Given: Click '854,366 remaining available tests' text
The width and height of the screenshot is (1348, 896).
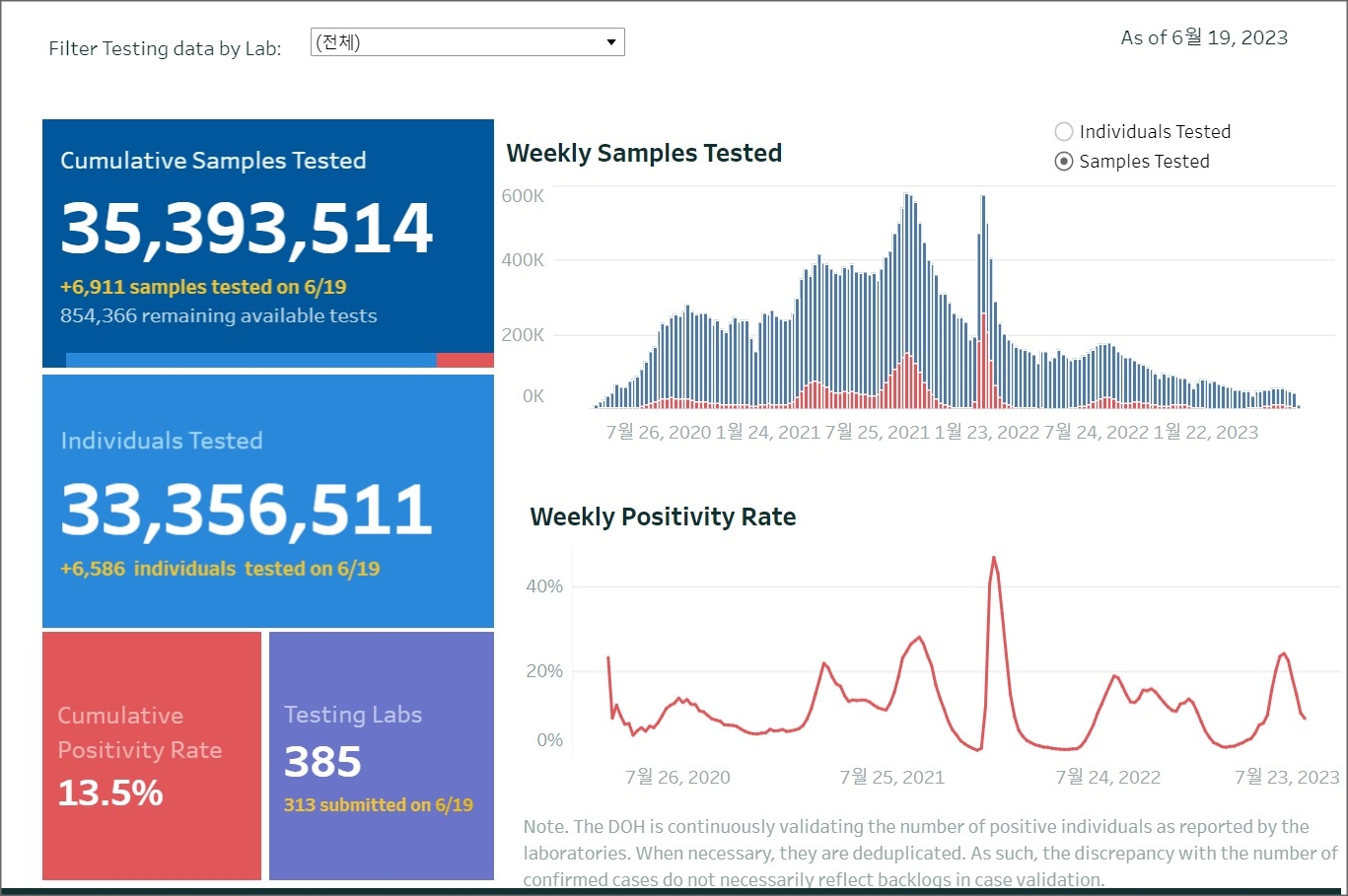Looking at the screenshot, I should coord(219,315).
